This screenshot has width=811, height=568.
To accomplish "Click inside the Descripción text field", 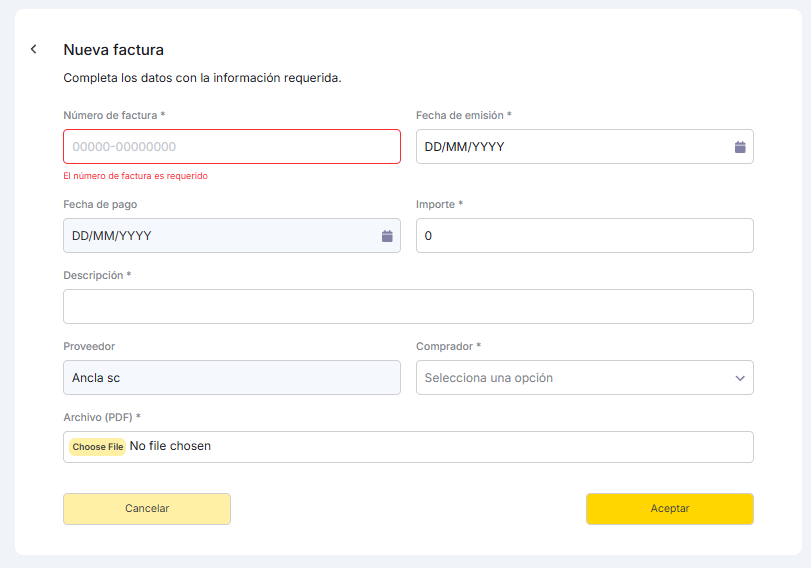I will point(408,307).
